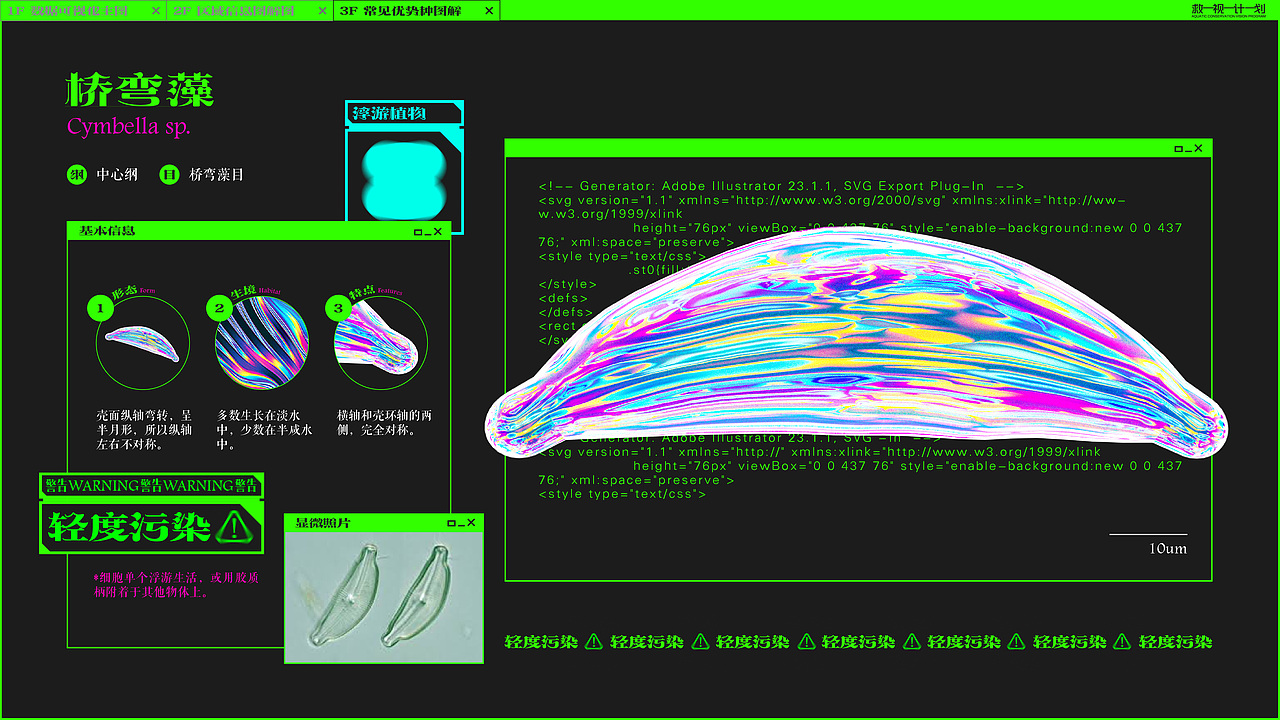
Task: Close the SVG code window
Action: (x=1199, y=149)
